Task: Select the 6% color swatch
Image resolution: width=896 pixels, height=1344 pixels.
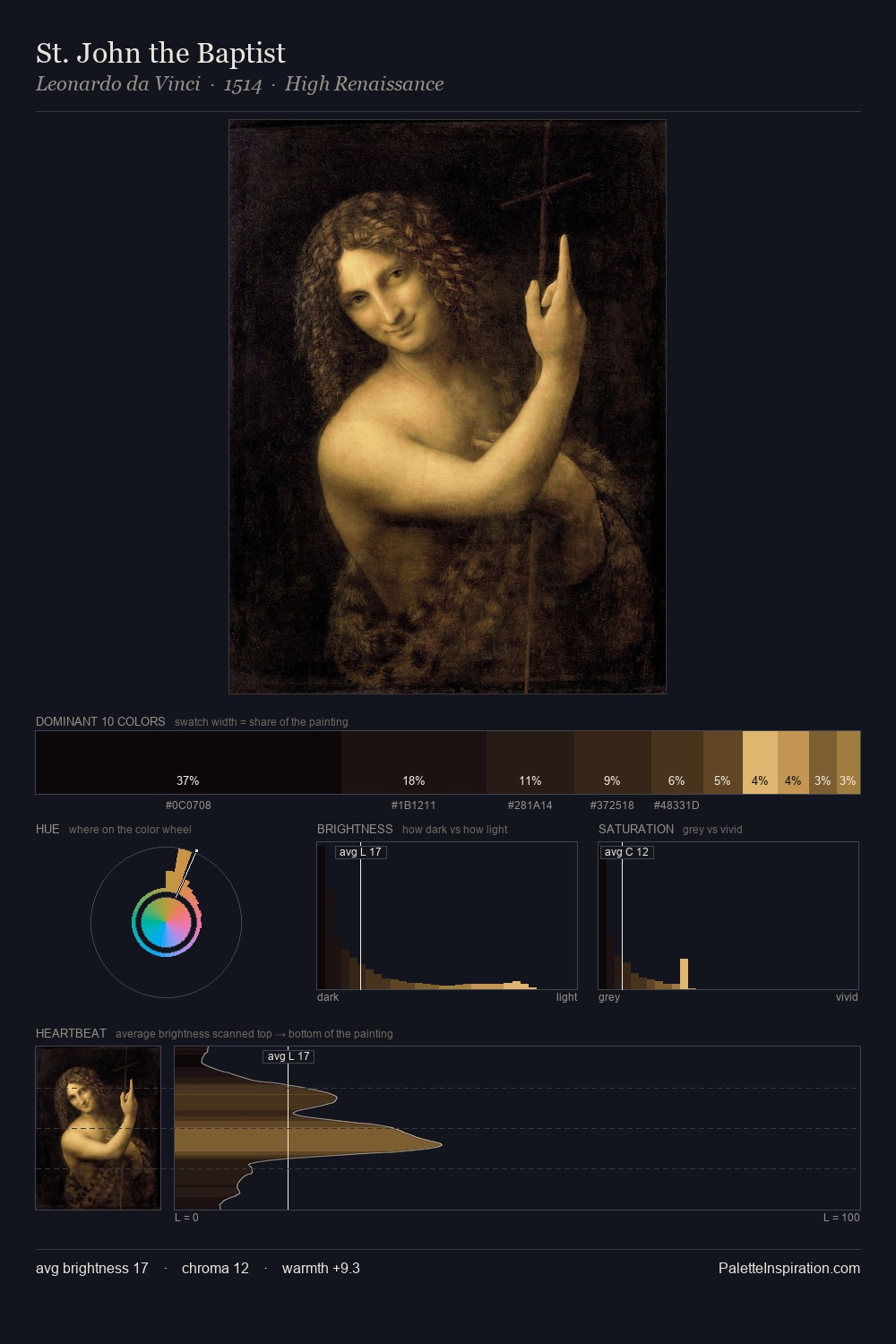Action: tap(677, 762)
